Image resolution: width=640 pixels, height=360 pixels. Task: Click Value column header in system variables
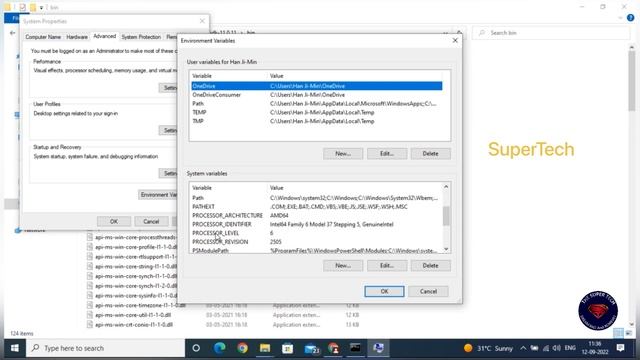coord(355,188)
